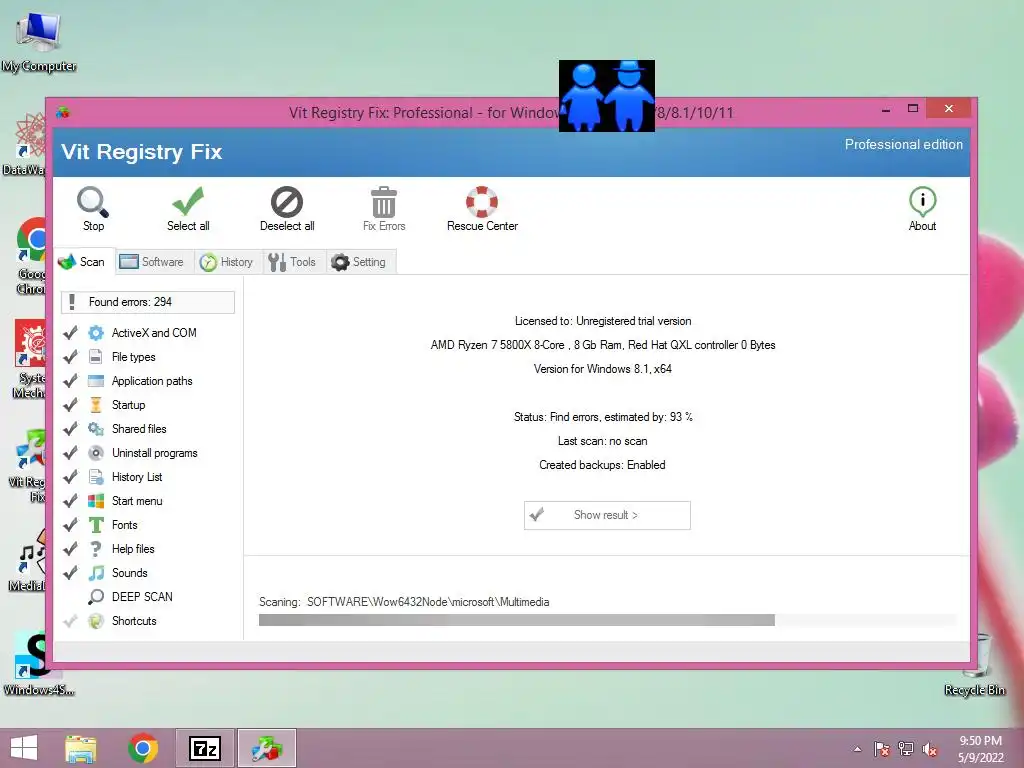Click the Uninstall programs disc icon
1024x768 pixels.
pyautogui.click(x=96, y=453)
